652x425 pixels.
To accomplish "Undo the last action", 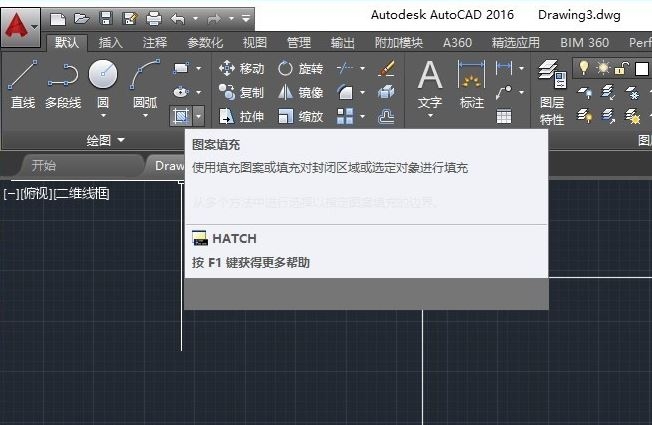I will coord(178,19).
